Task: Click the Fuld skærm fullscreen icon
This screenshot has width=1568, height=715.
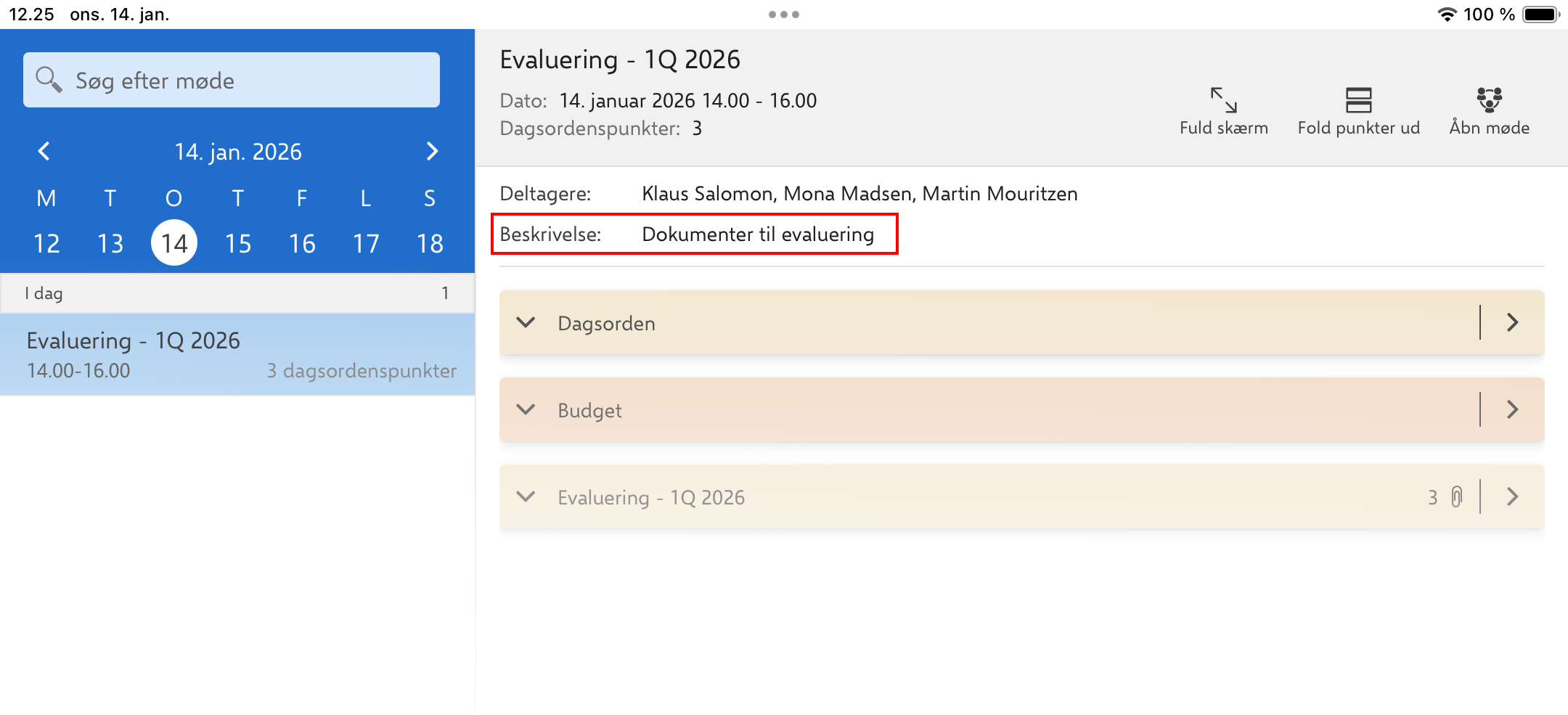Action: (1224, 100)
